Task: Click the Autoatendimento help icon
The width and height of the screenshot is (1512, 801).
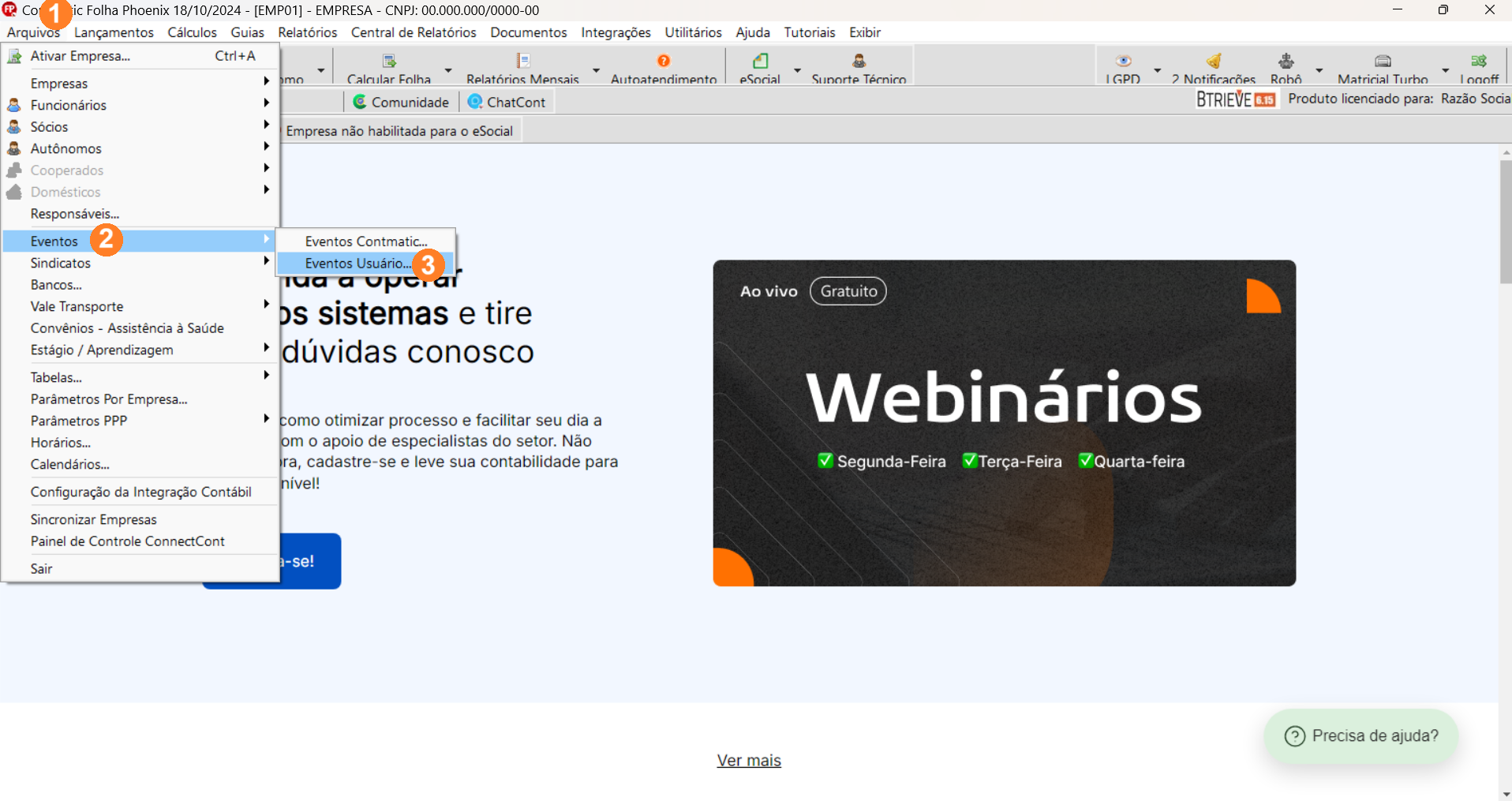Action: pyautogui.click(x=664, y=62)
